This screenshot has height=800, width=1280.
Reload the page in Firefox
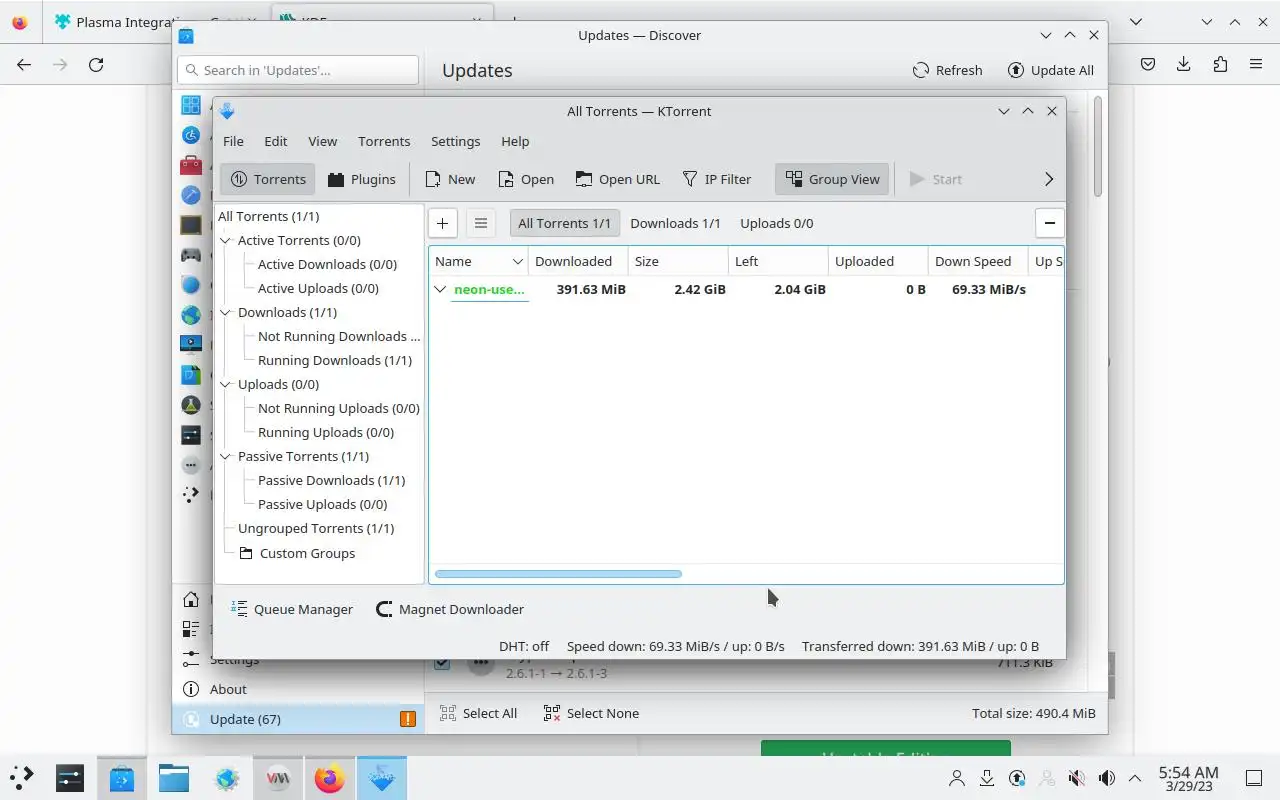click(96, 64)
